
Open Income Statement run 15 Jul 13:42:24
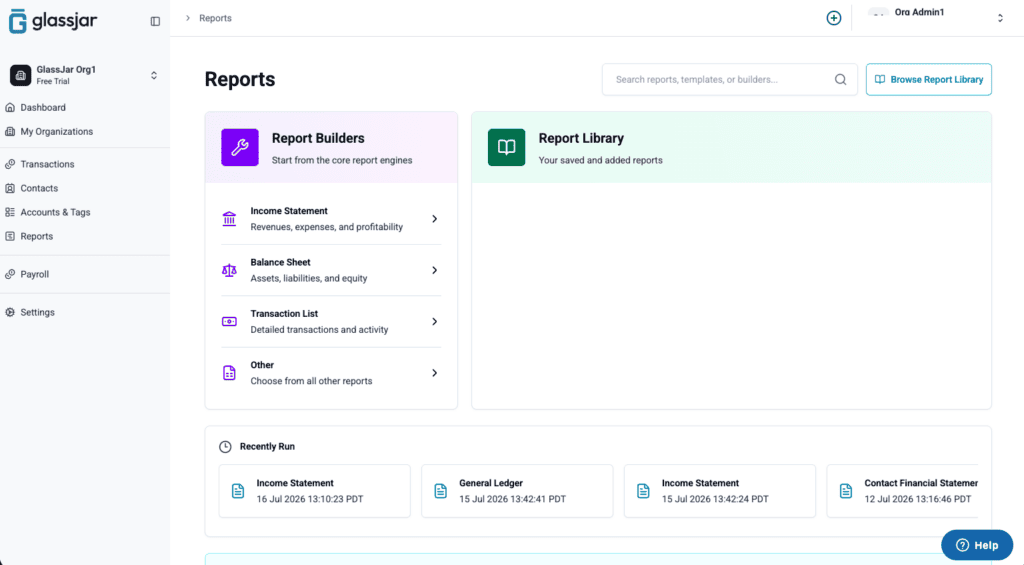pyautogui.click(x=720, y=491)
